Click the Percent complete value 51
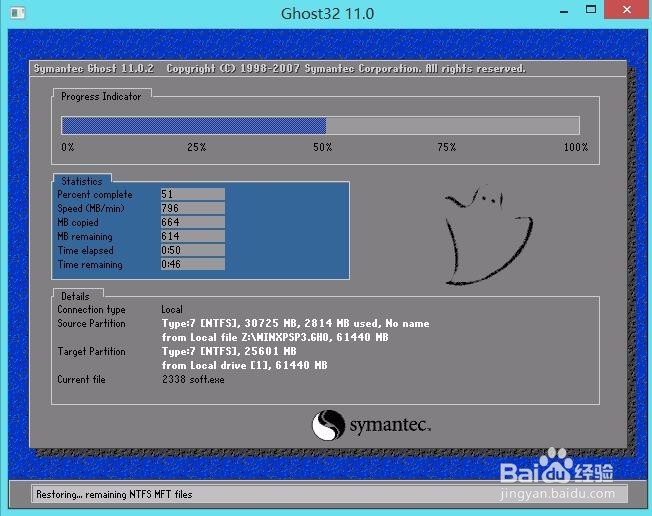652x516 pixels. (193, 194)
